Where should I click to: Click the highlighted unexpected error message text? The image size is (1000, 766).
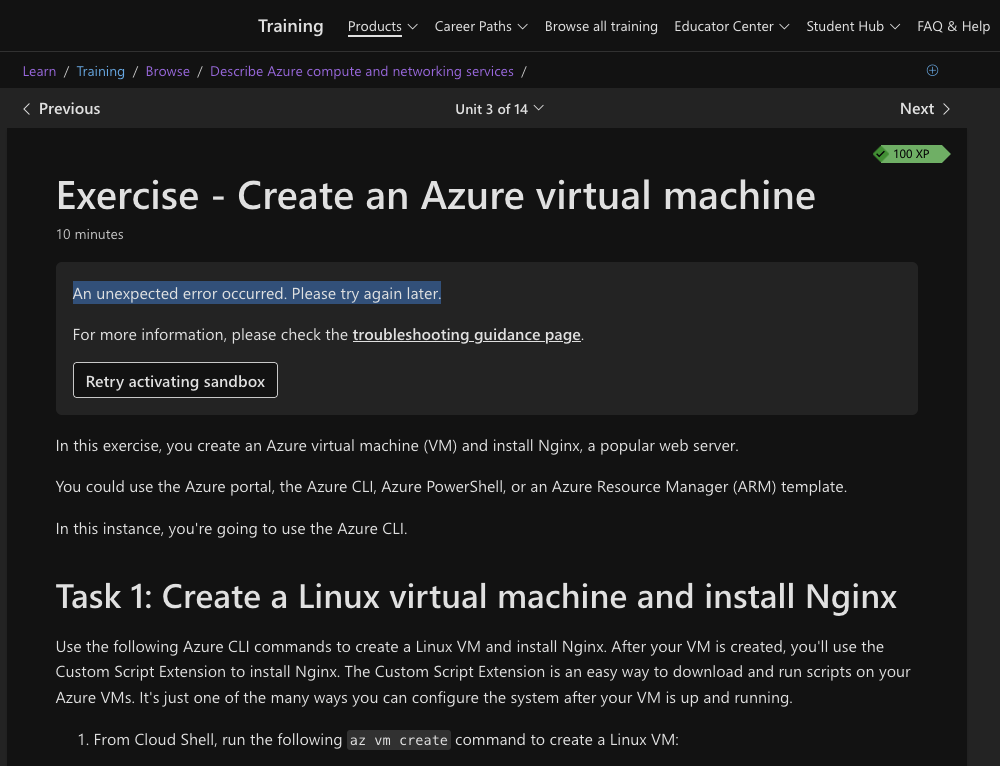(x=256, y=293)
